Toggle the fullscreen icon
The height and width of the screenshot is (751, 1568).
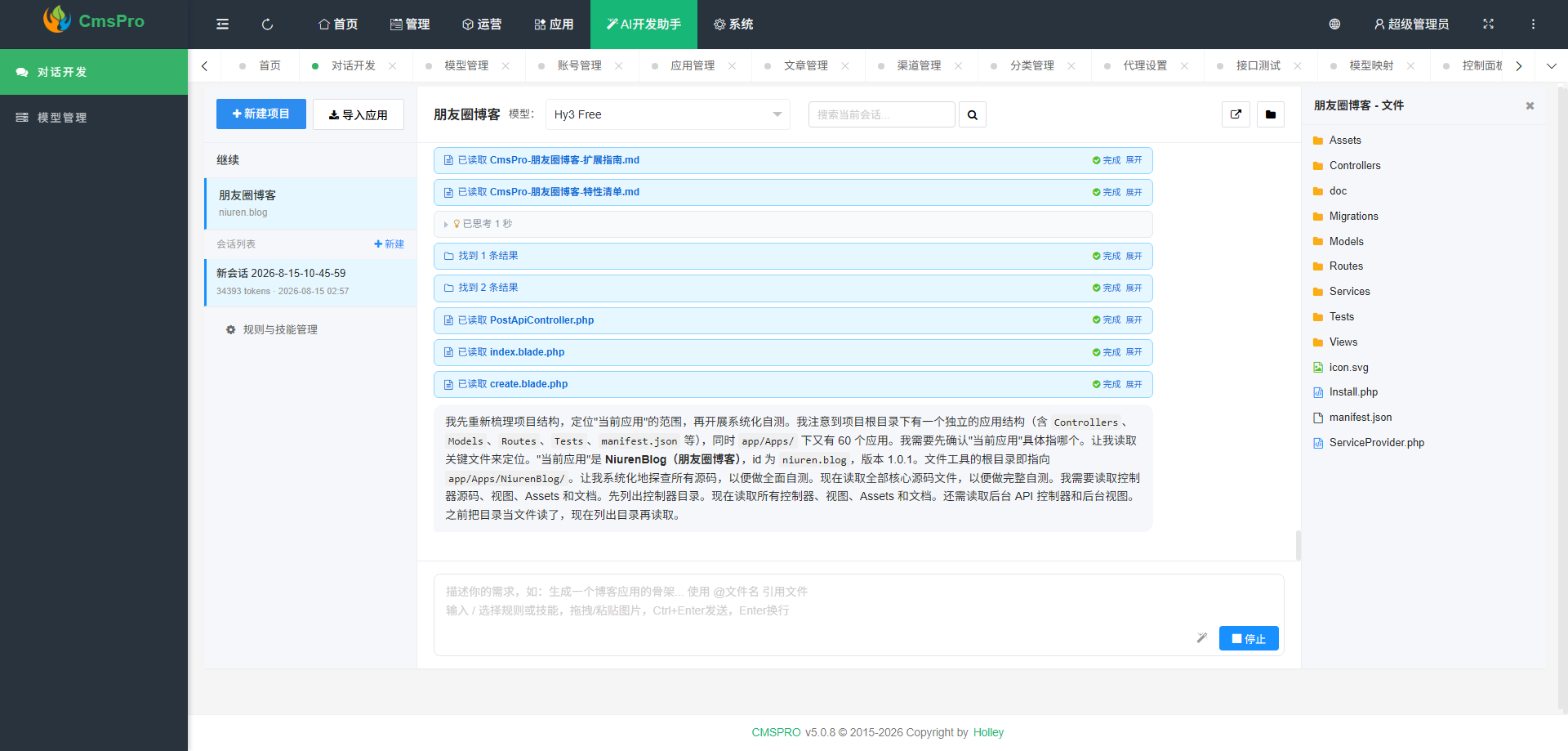[1488, 25]
